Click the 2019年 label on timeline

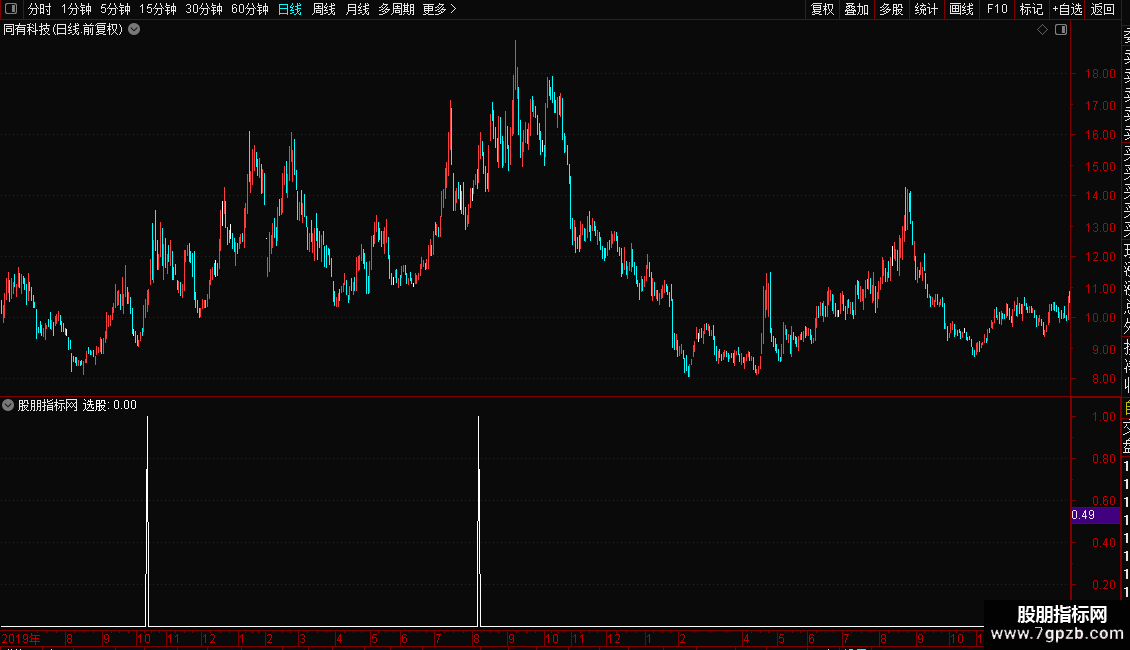point(21,638)
